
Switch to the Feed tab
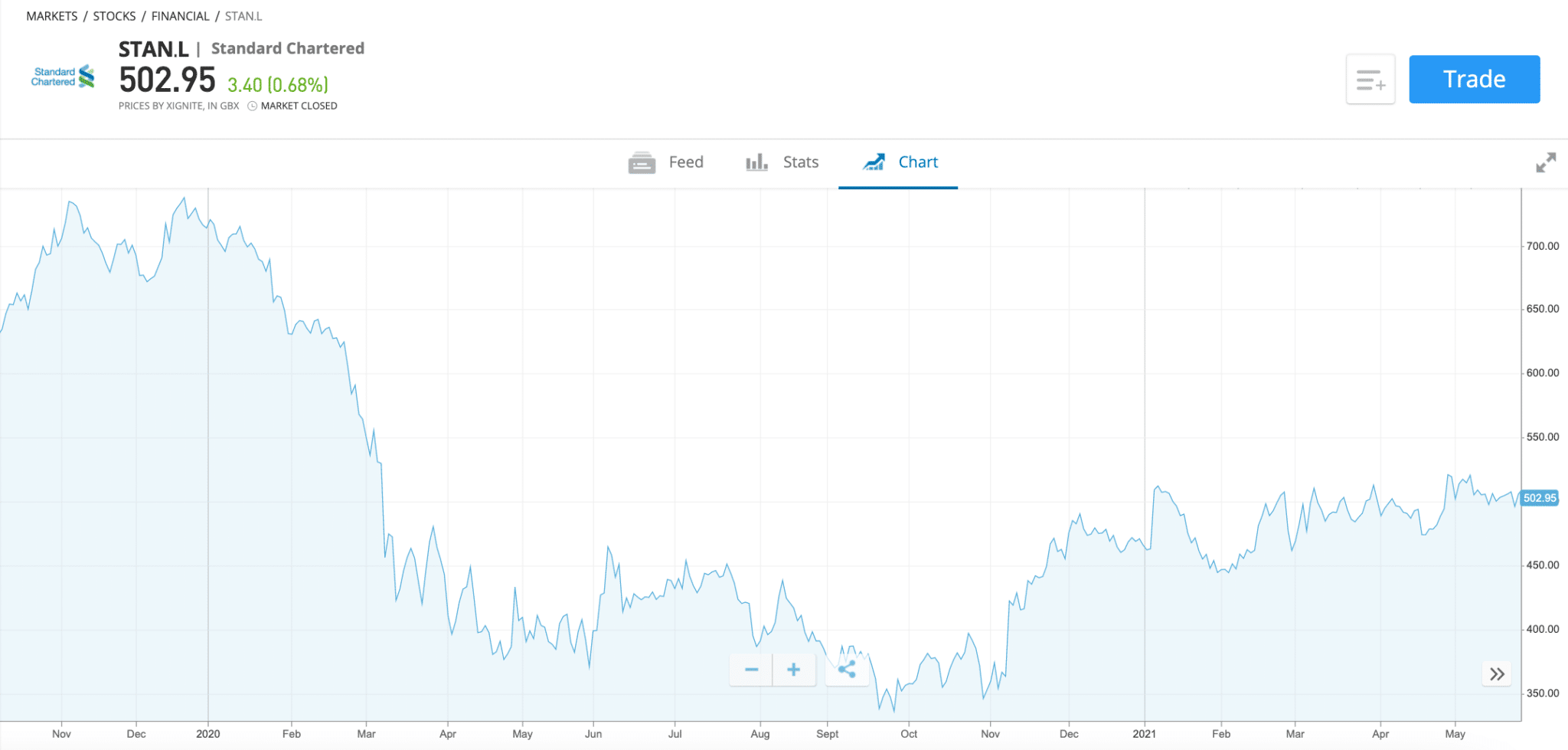(x=686, y=162)
